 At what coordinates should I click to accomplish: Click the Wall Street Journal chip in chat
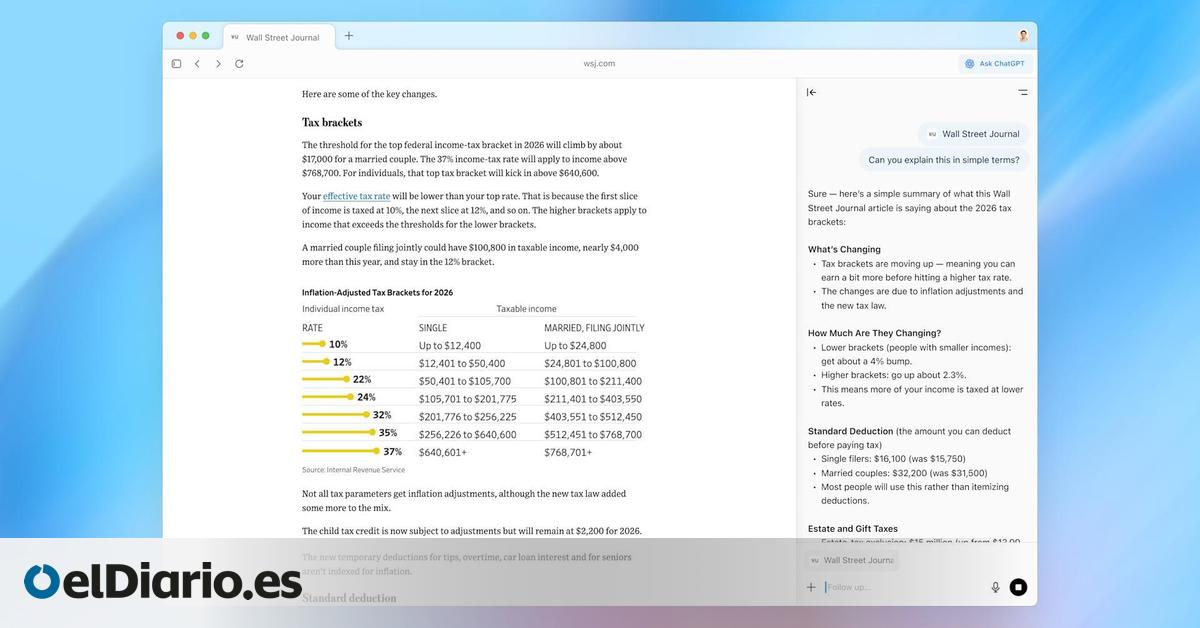coord(973,134)
